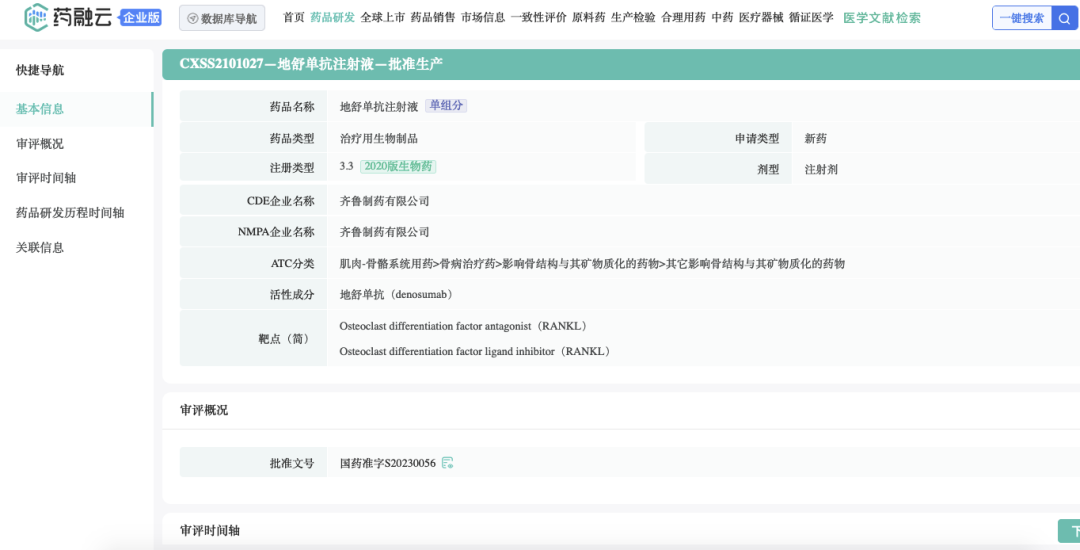Viewport: 1080px width, 550px height.
Task: Select 合理用药 in top navigation
Action: click(683, 18)
